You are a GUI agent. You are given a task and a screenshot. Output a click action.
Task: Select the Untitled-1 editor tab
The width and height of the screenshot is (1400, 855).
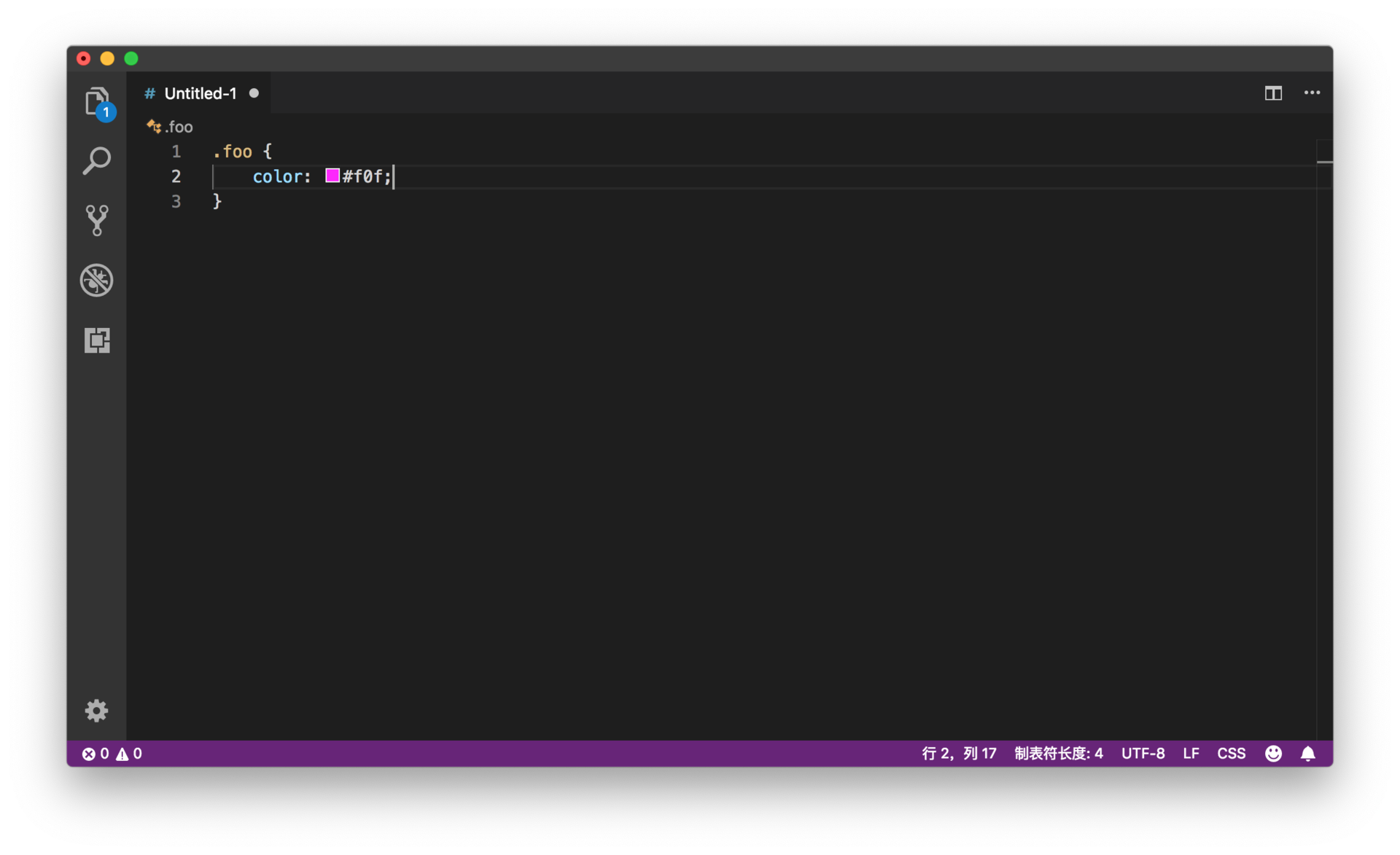(200, 93)
